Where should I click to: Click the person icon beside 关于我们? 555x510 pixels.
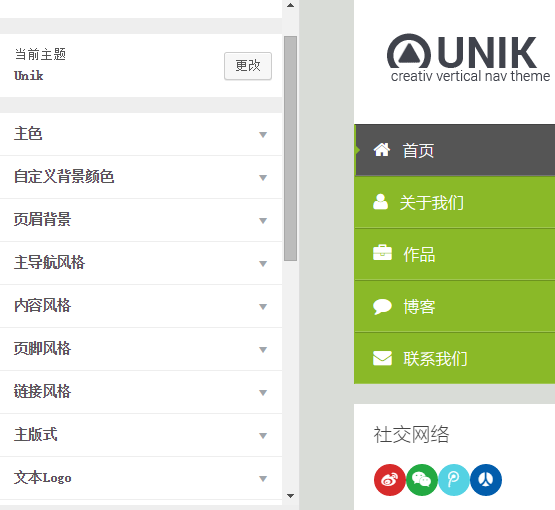point(381,202)
